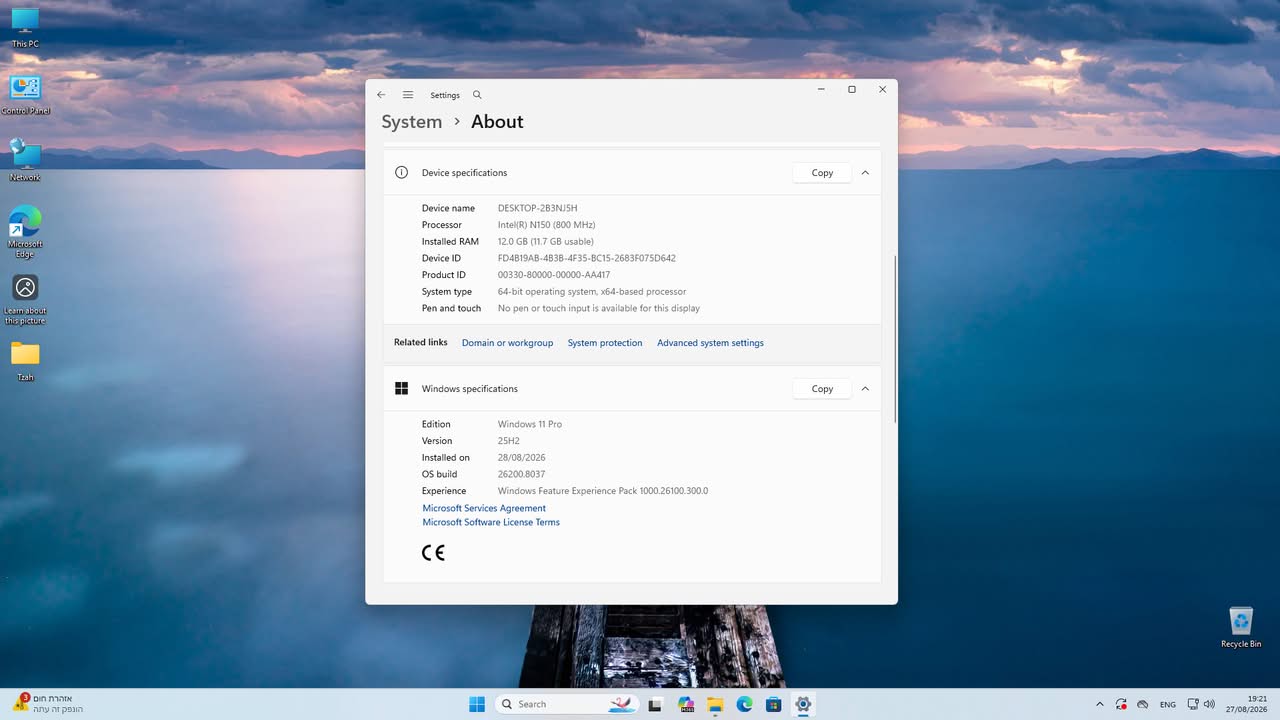Screen dimensions: 1280x720
Task: Click the device name DESKTOP-2B3NJ5H
Action: [538, 208]
